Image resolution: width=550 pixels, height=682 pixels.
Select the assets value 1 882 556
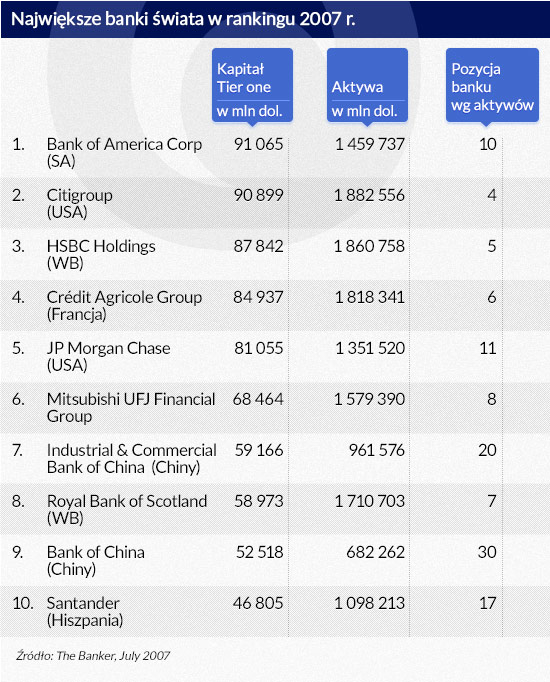[x=369, y=195]
